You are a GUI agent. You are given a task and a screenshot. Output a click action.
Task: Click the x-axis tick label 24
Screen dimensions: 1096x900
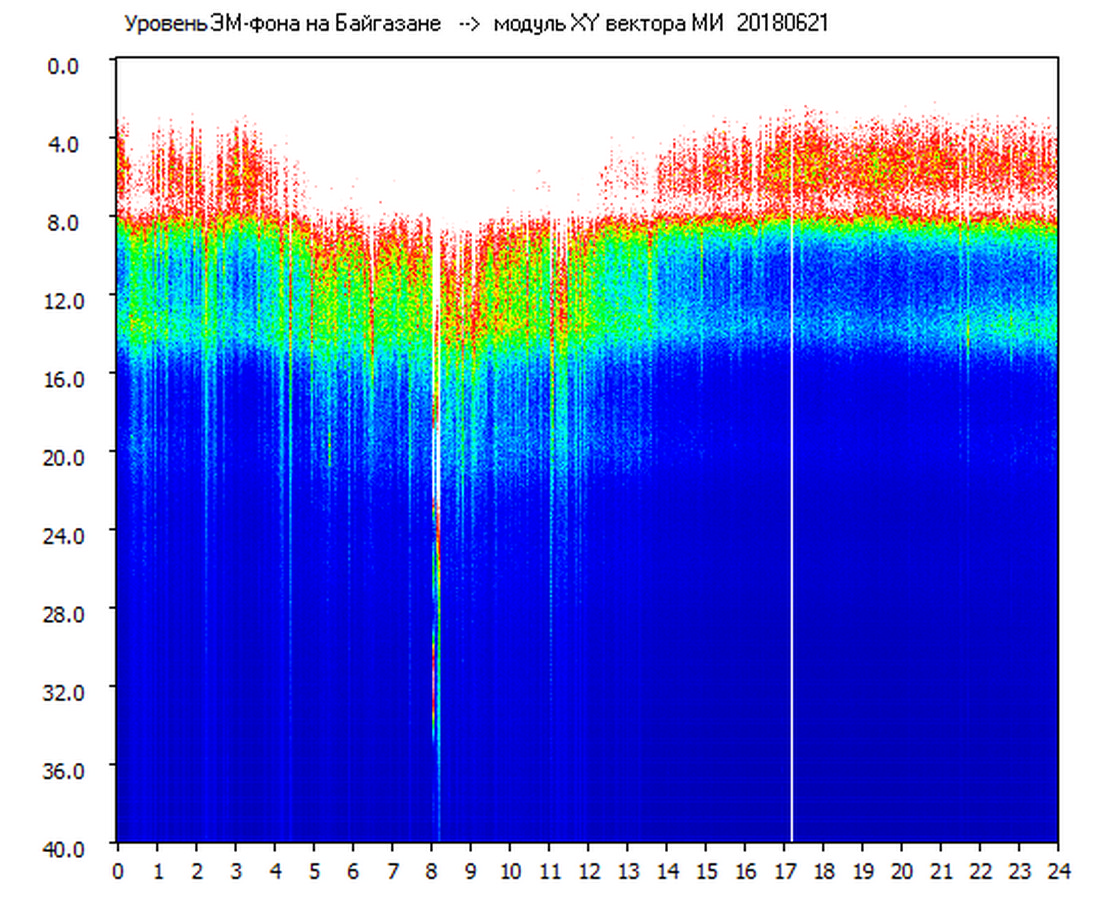tap(1058, 870)
